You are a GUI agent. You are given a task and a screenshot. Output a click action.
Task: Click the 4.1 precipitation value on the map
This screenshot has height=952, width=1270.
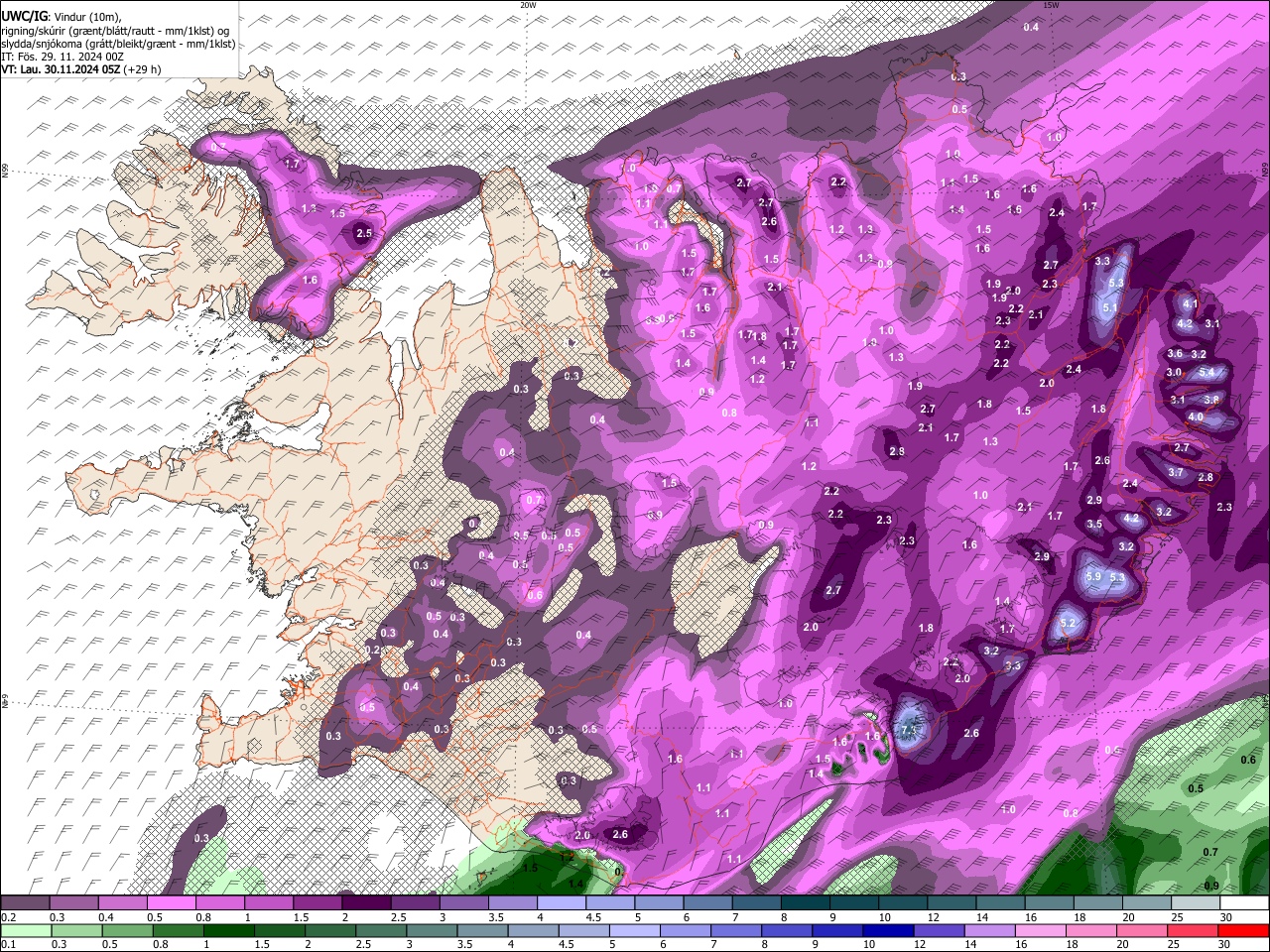pos(1191,304)
